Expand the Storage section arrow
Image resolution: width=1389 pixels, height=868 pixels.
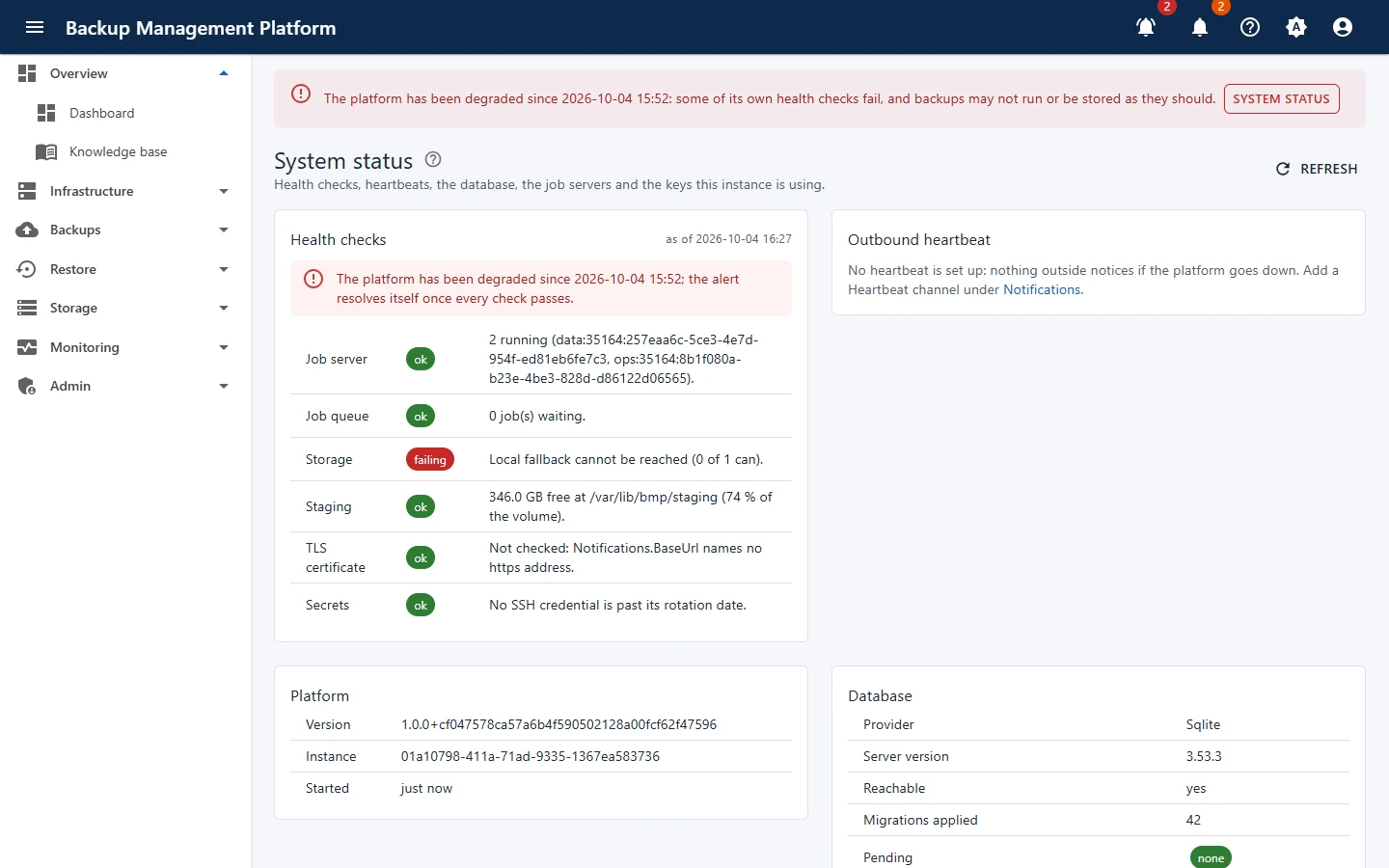coord(224,308)
